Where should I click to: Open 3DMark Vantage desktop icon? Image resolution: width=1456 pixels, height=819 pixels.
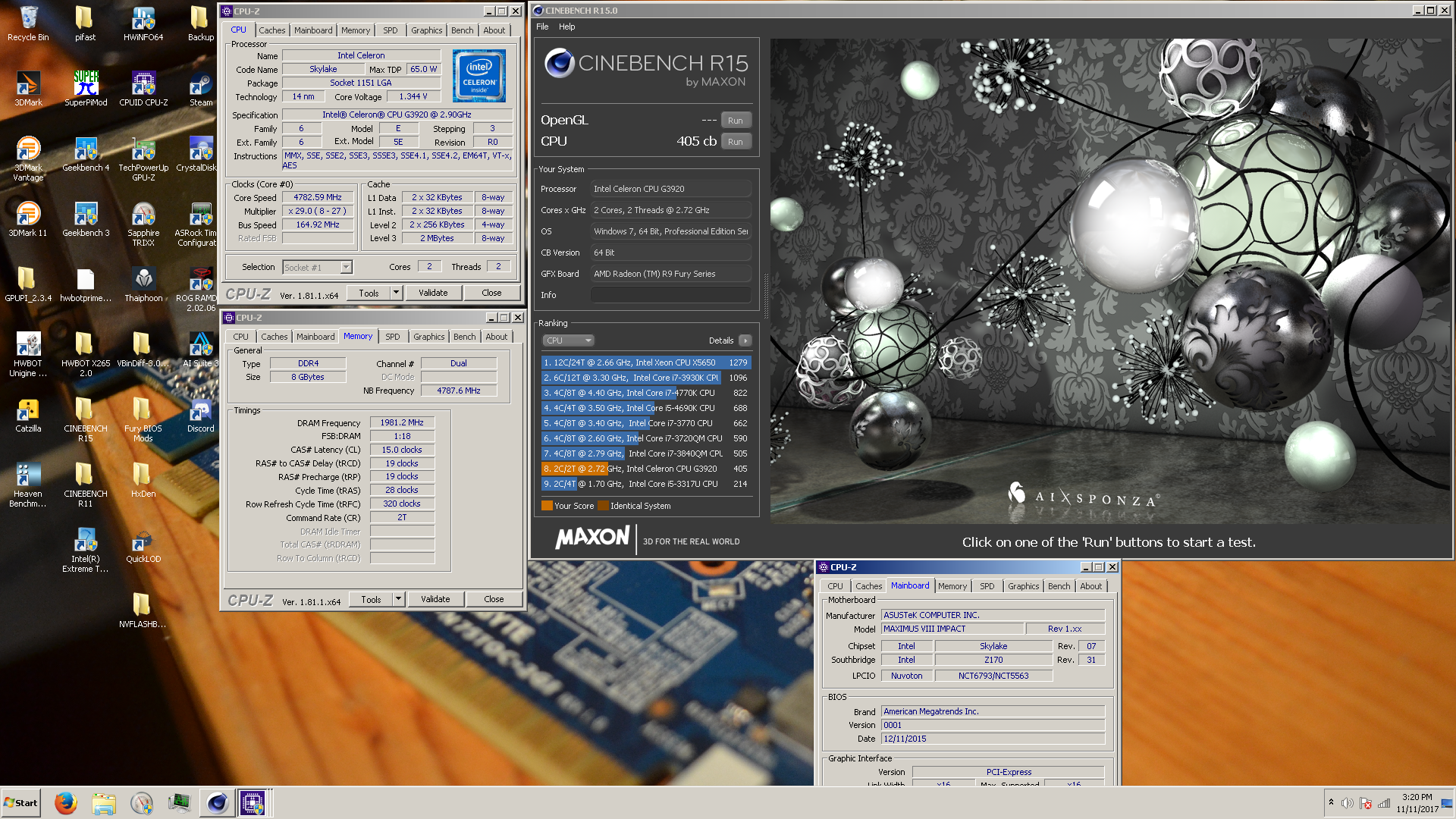coord(28,158)
